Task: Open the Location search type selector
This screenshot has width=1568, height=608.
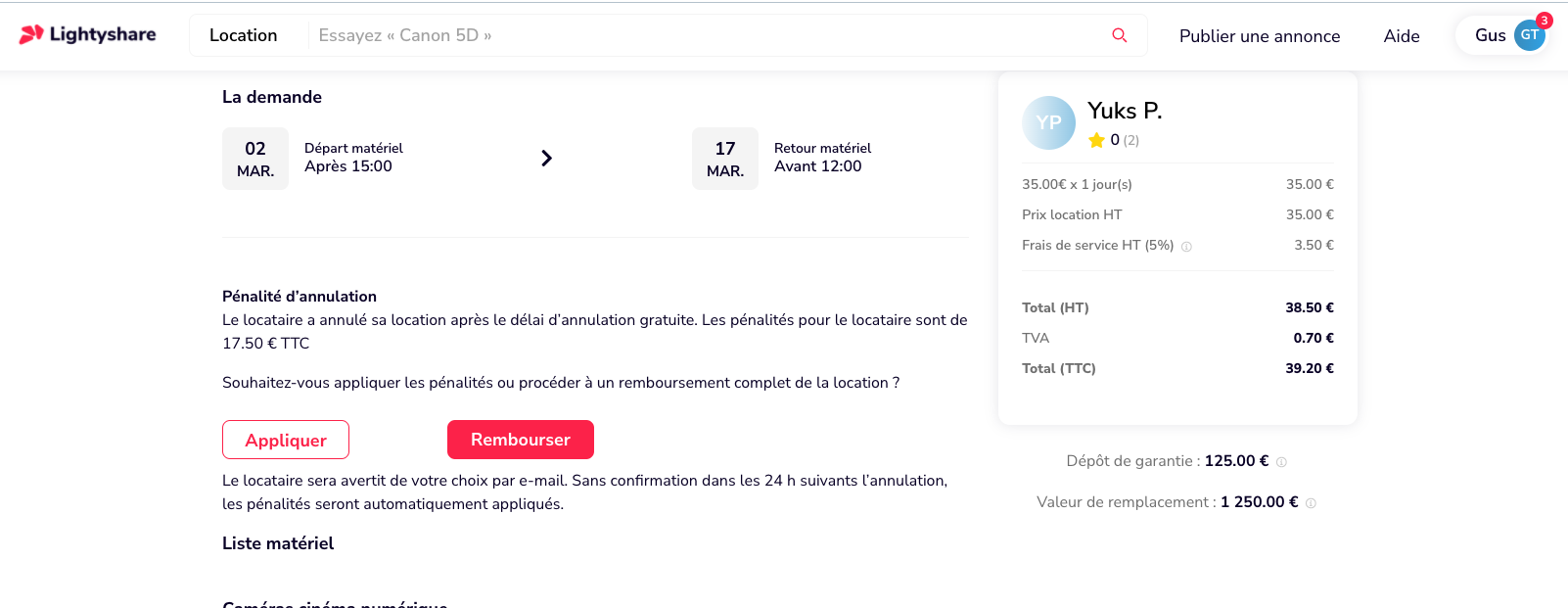Action: point(243,35)
